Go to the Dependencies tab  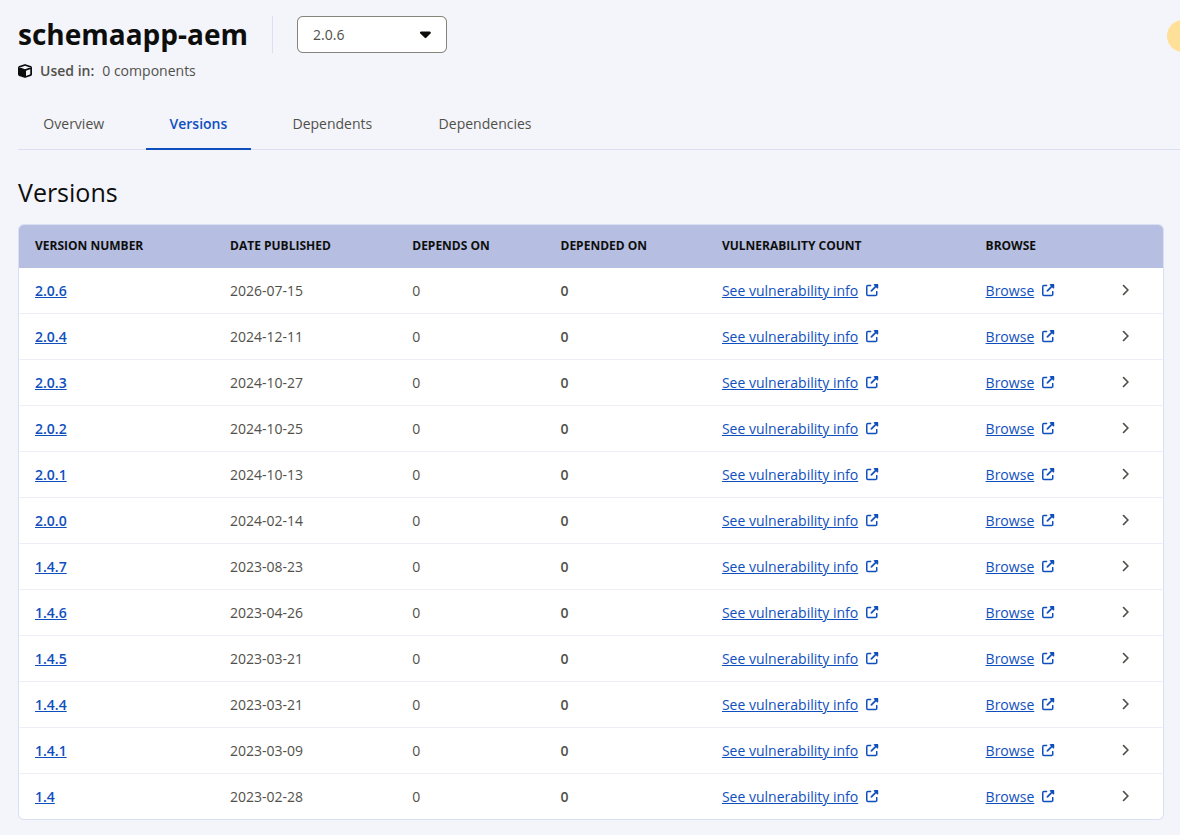pyautogui.click(x=485, y=124)
